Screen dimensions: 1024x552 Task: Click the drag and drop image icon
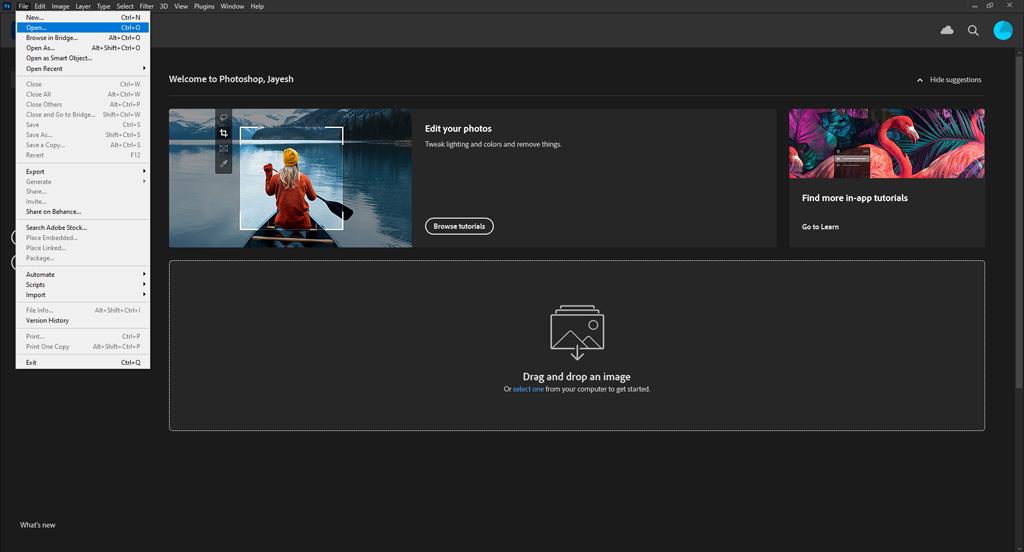pos(577,332)
